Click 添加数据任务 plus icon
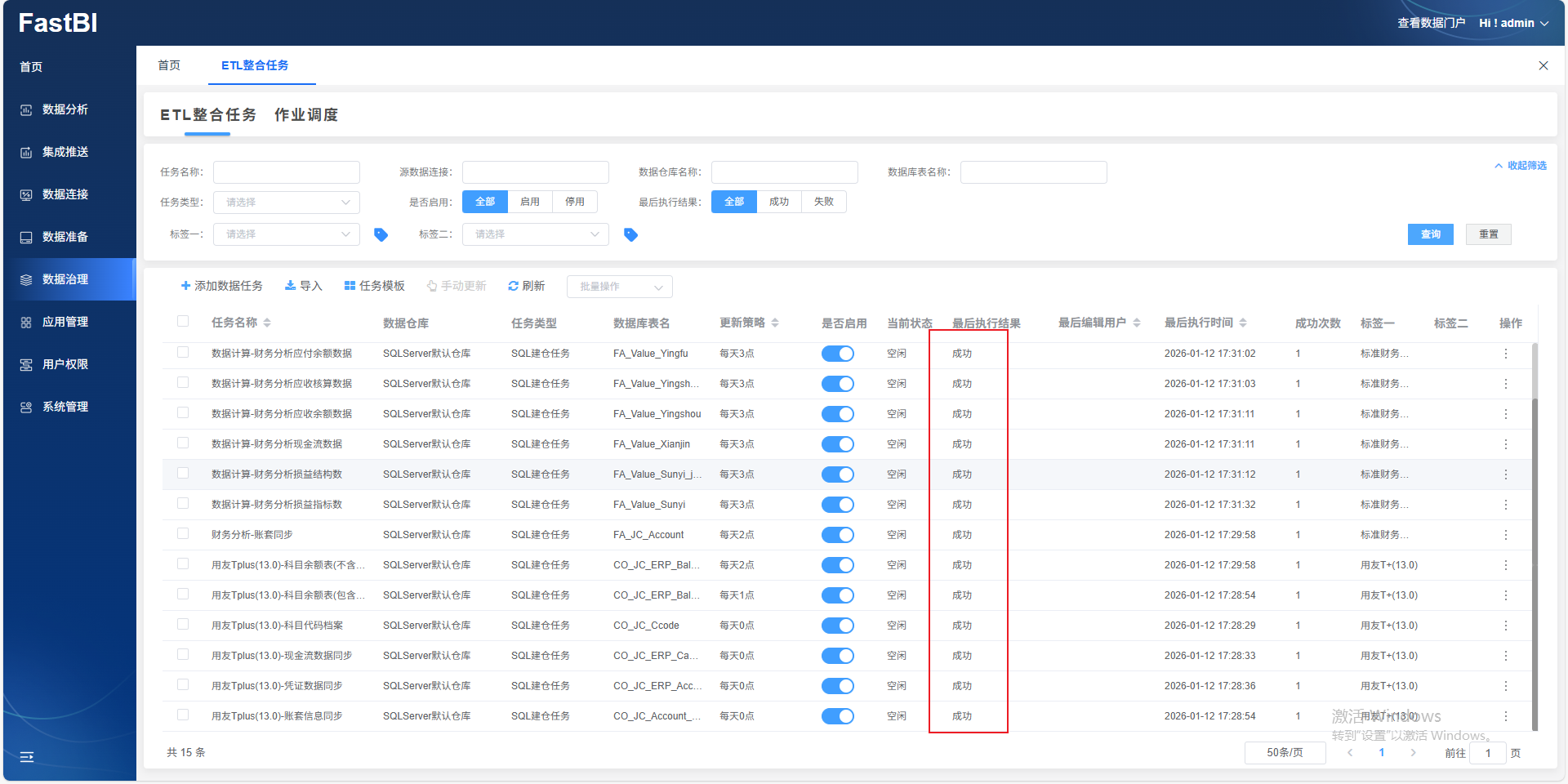The image size is (1568, 784). [185, 286]
